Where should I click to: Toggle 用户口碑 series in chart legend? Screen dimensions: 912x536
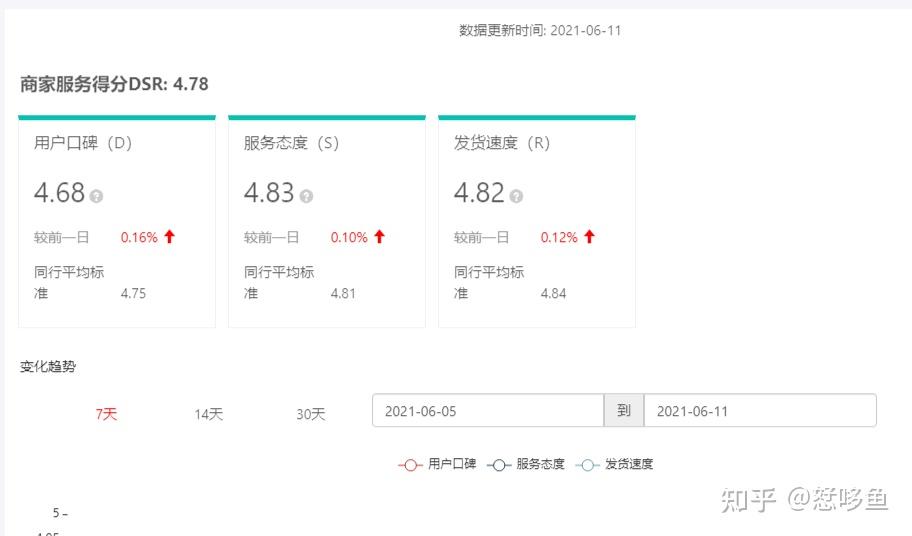click(x=437, y=464)
